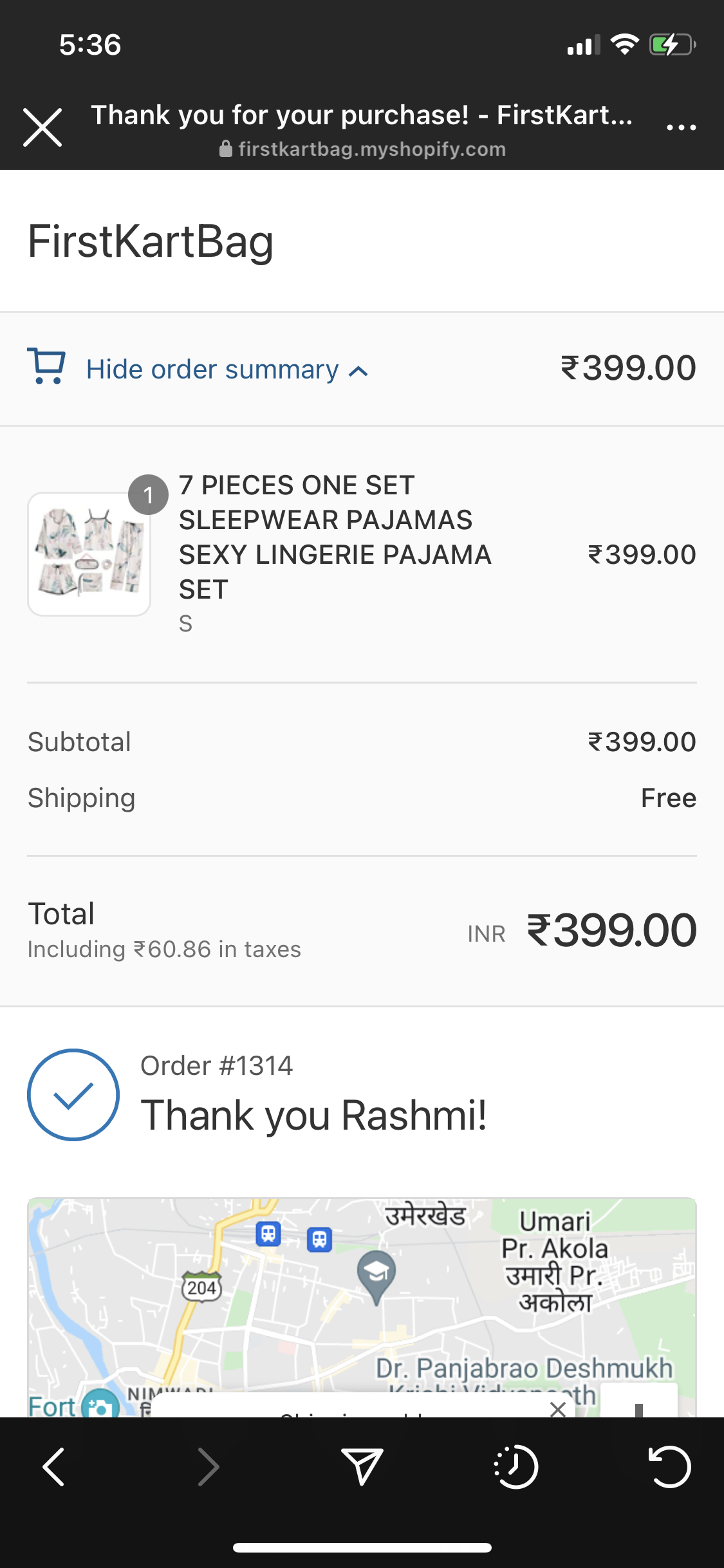Tap the route 204 highway shield
This screenshot has height=1568, width=724.
(202, 1287)
